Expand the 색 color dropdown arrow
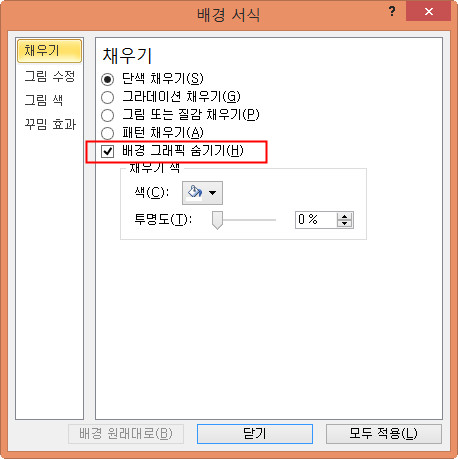 (x=212, y=193)
